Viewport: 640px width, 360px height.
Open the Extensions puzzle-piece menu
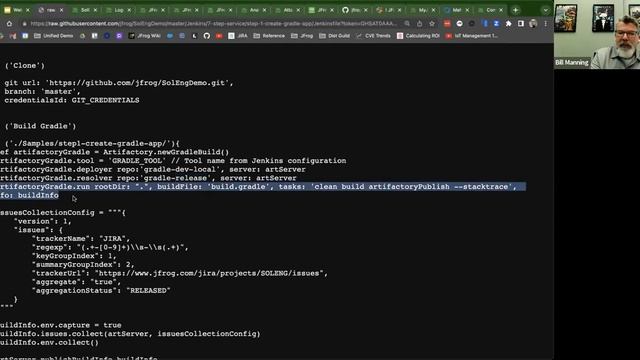[509, 24]
